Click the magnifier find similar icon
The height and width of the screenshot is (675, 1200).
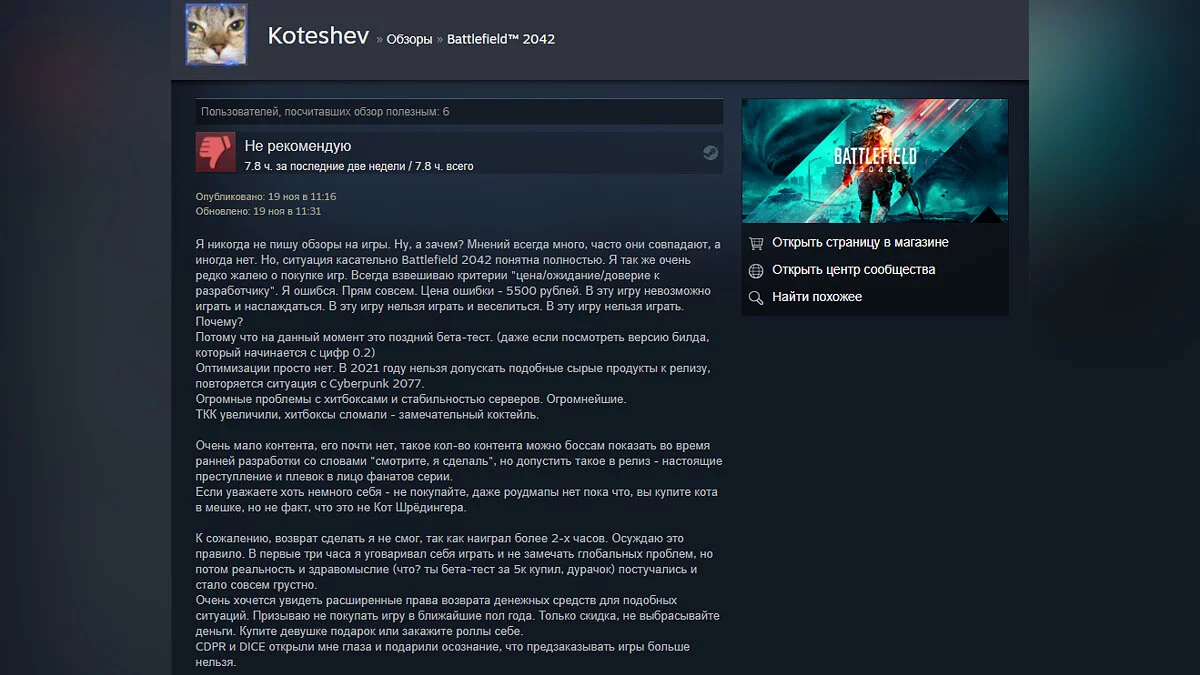pos(756,297)
